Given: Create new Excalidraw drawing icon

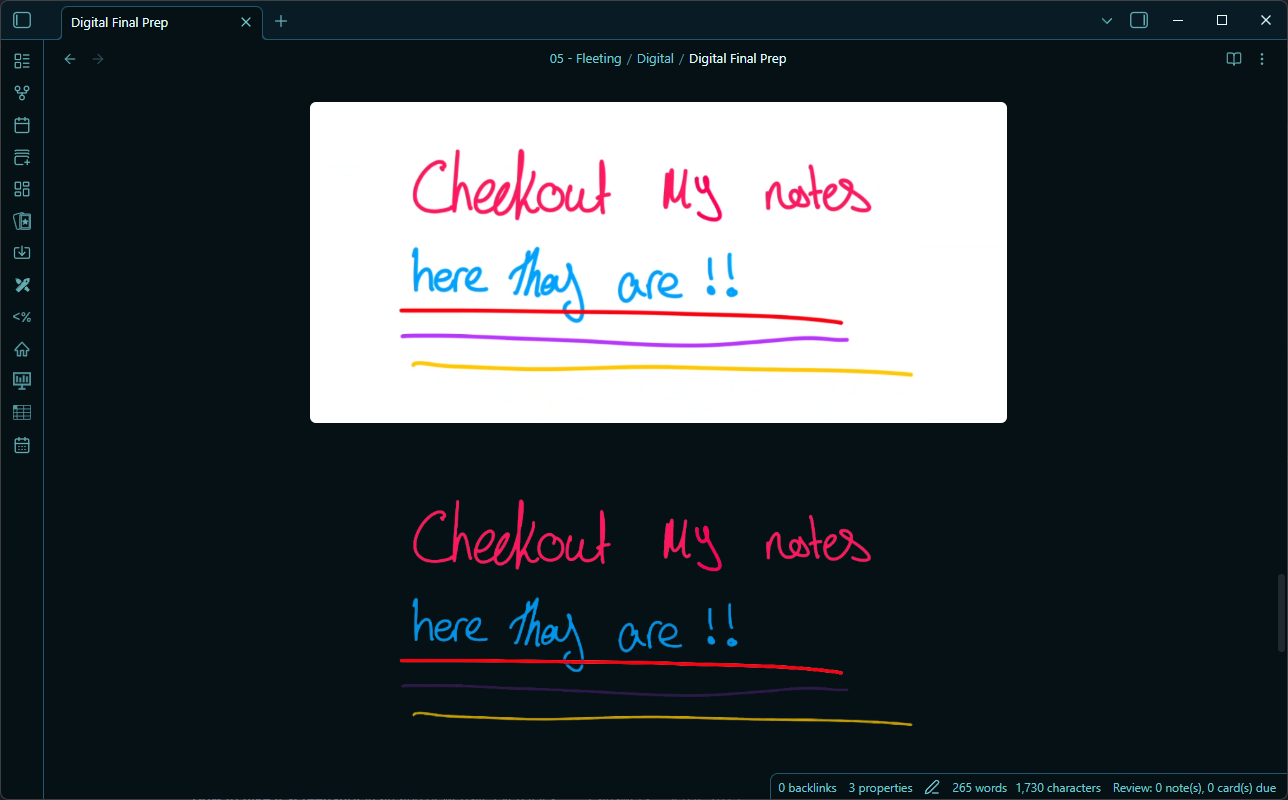Looking at the screenshot, I should pos(22,285).
